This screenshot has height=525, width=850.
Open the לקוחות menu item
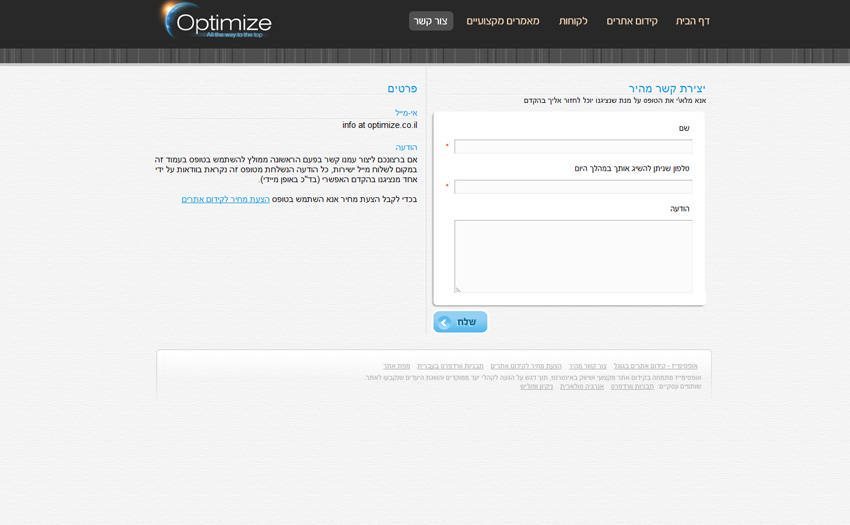point(573,21)
